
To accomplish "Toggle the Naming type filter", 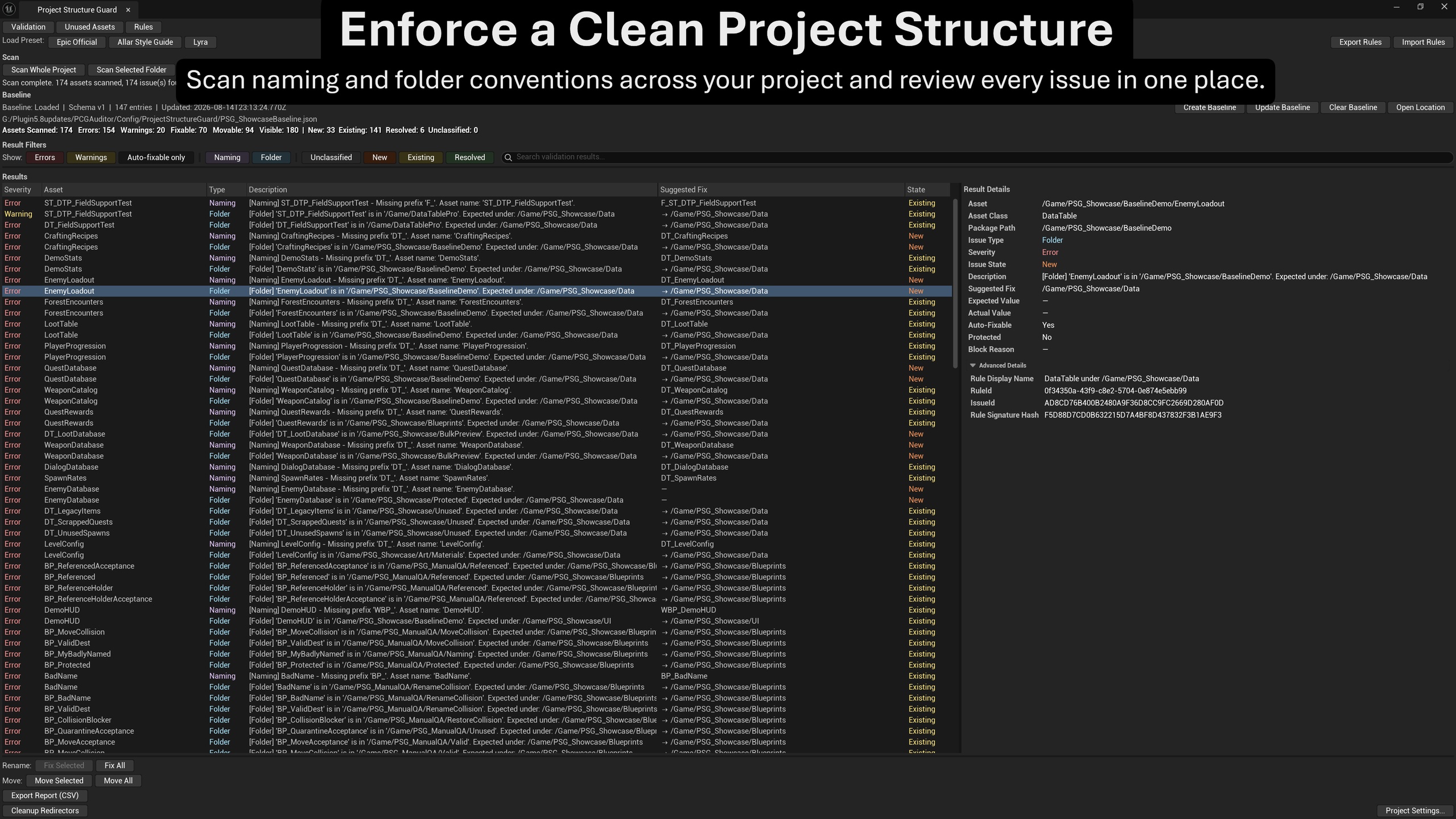I will (227, 158).
